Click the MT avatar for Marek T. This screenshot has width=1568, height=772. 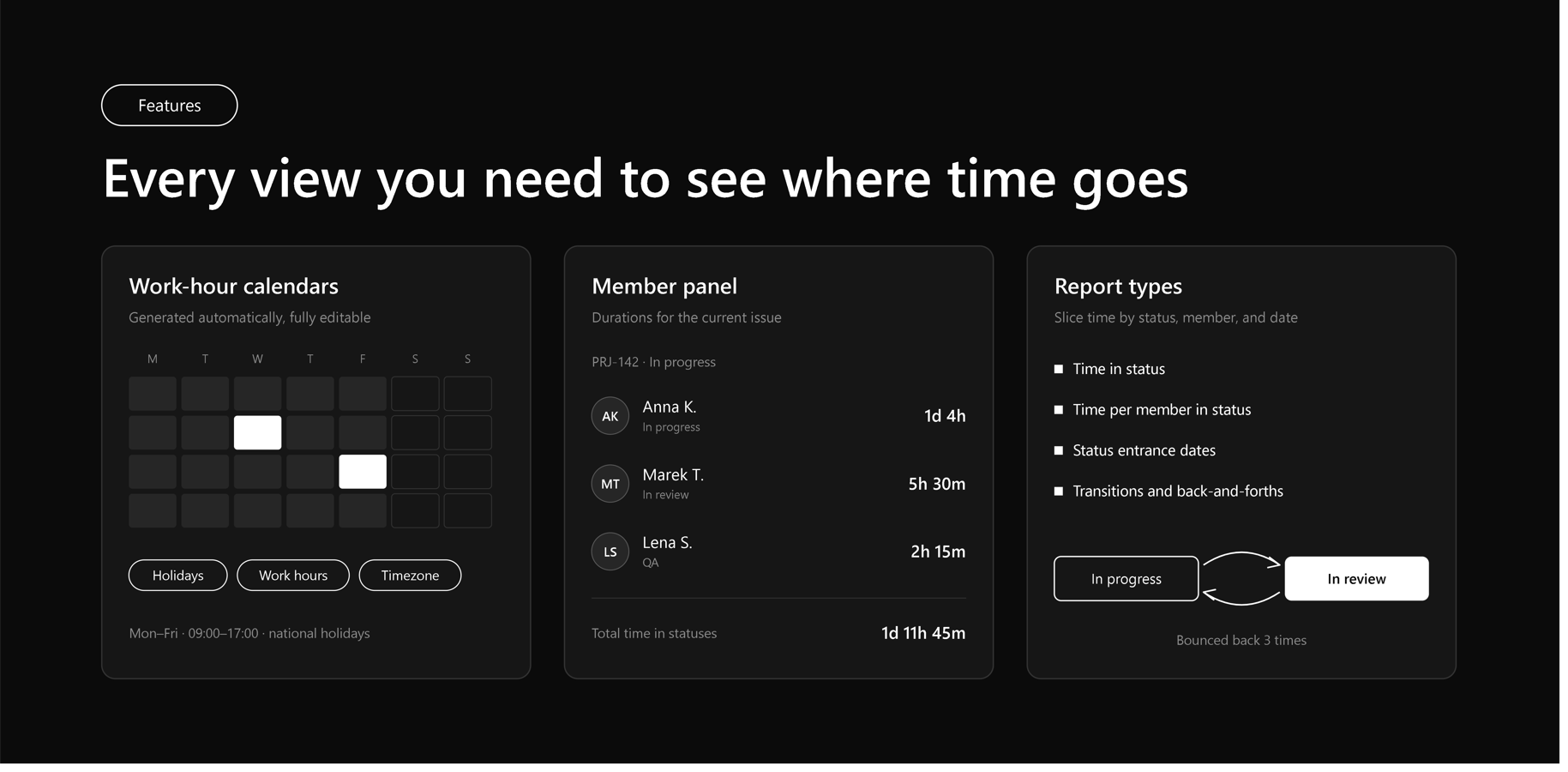pyautogui.click(x=610, y=484)
